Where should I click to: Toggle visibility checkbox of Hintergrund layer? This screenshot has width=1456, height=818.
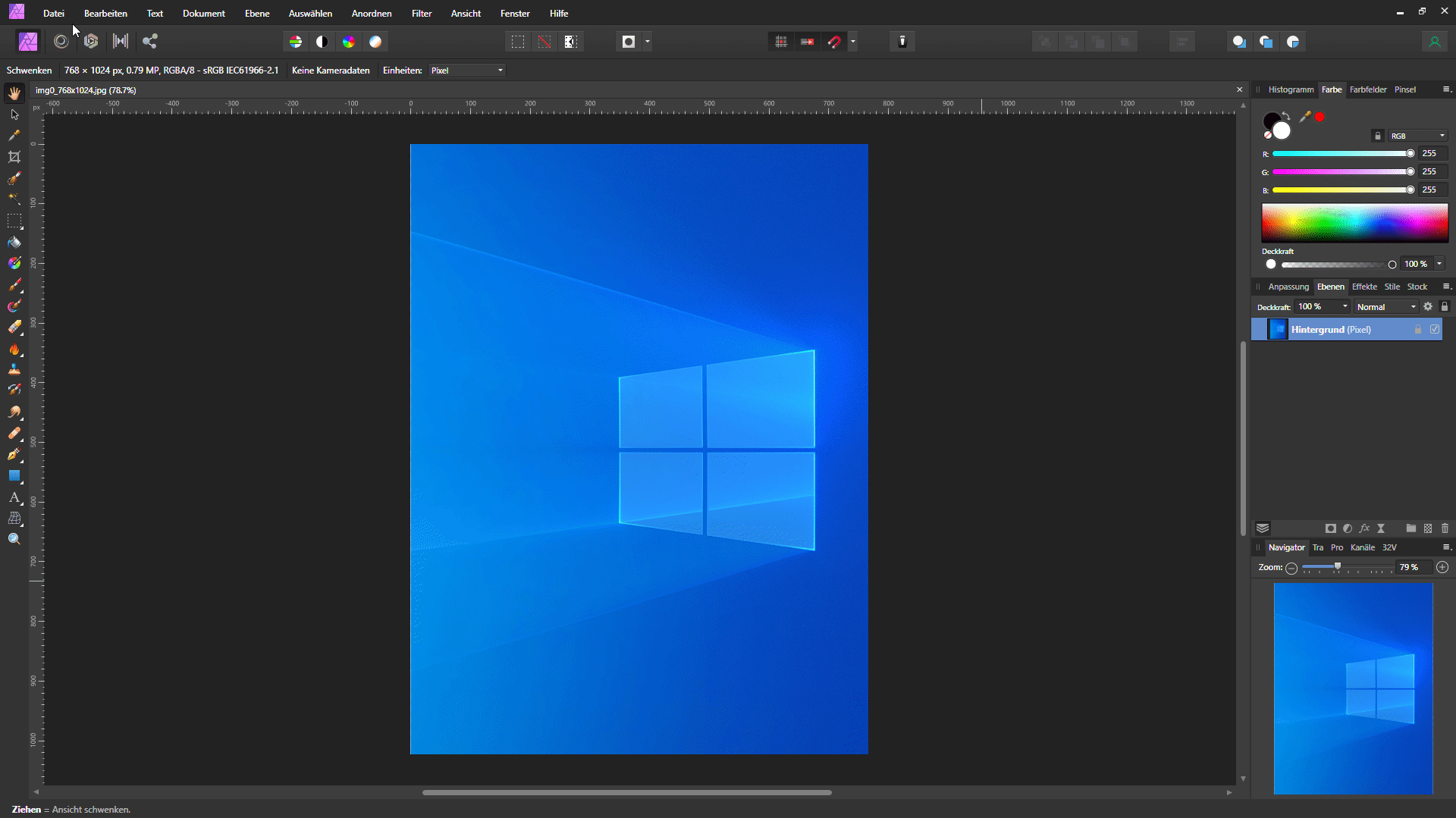coord(1435,330)
